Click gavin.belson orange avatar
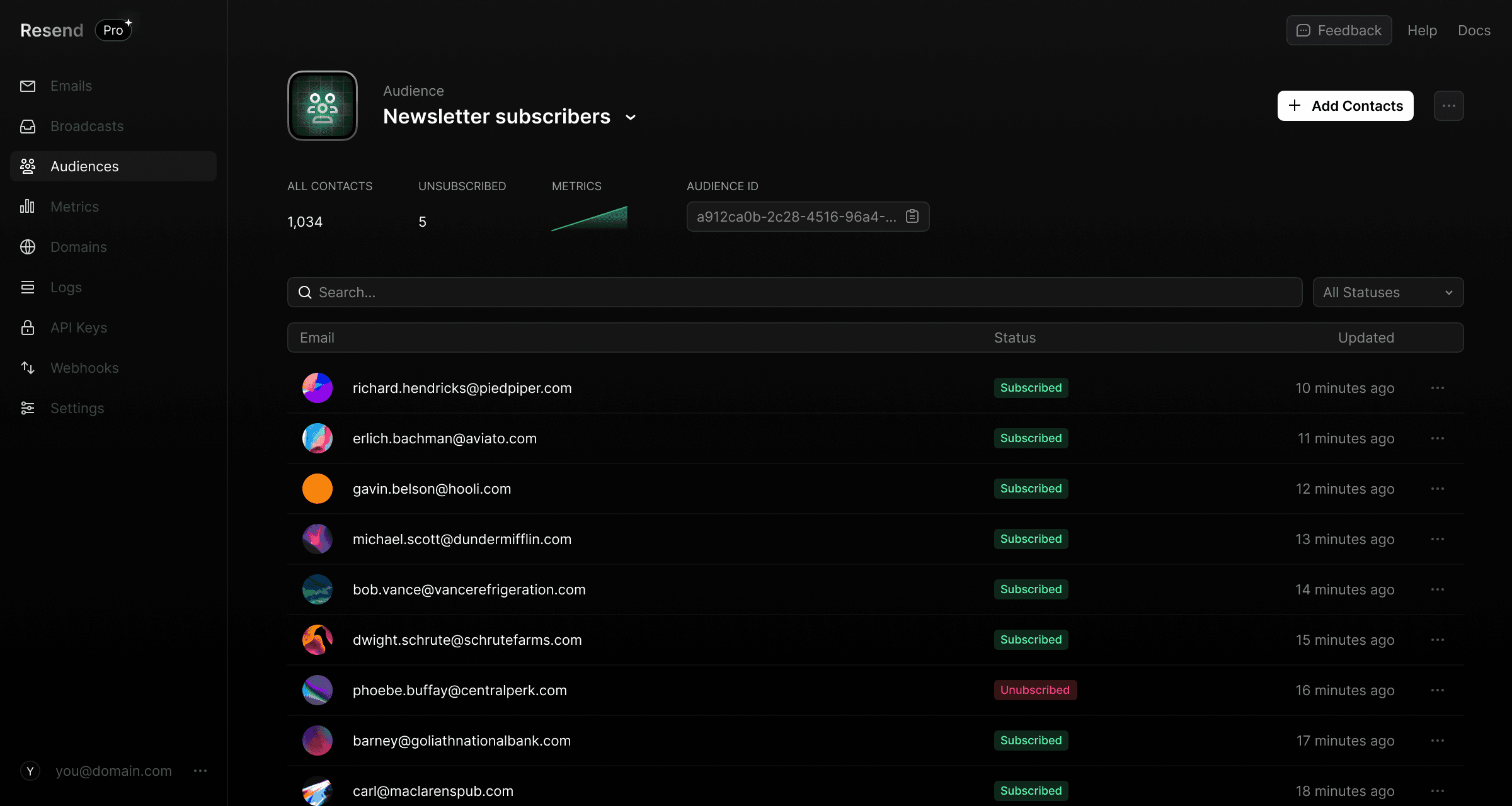 [x=318, y=489]
